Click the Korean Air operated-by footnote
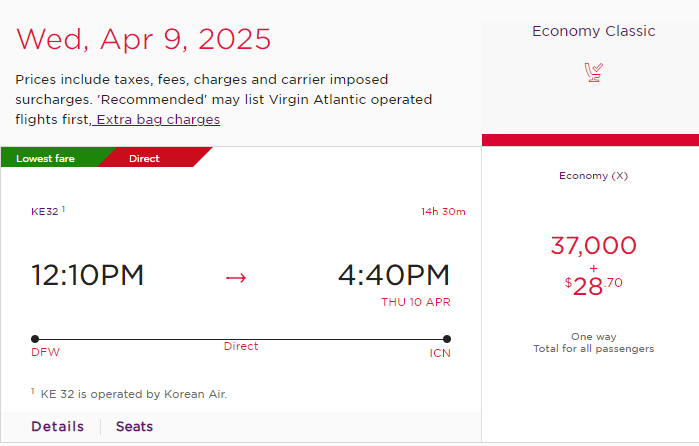The width and height of the screenshot is (699, 446). [133, 394]
